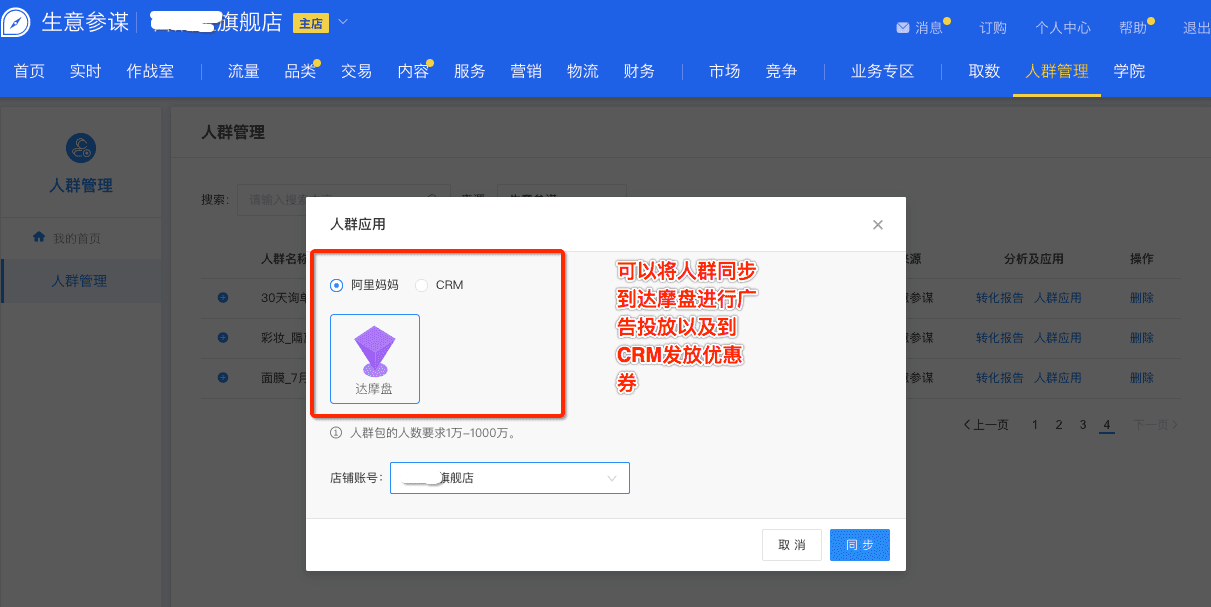Click the 消息 link in the header
1211x607 pixels.
[x=929, y=28]
